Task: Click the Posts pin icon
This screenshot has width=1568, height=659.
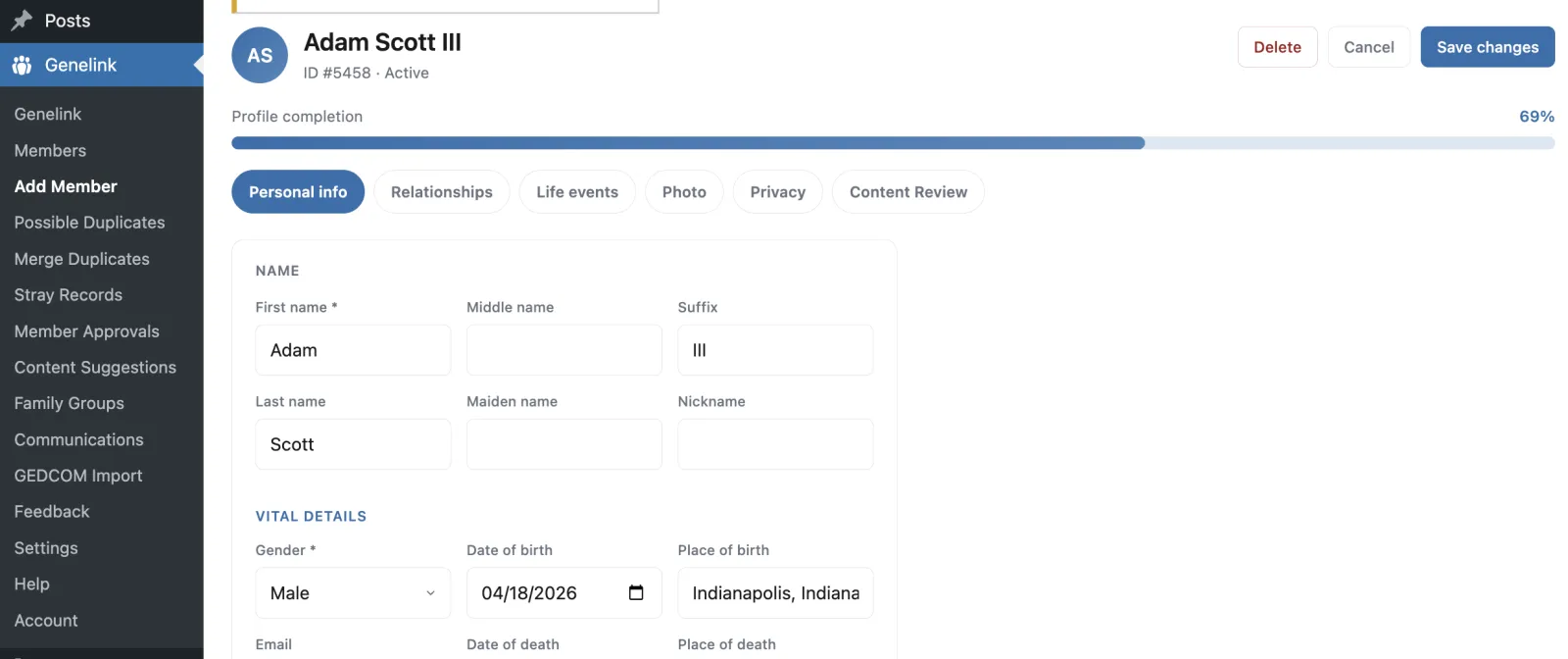Action: click(22, 21)
